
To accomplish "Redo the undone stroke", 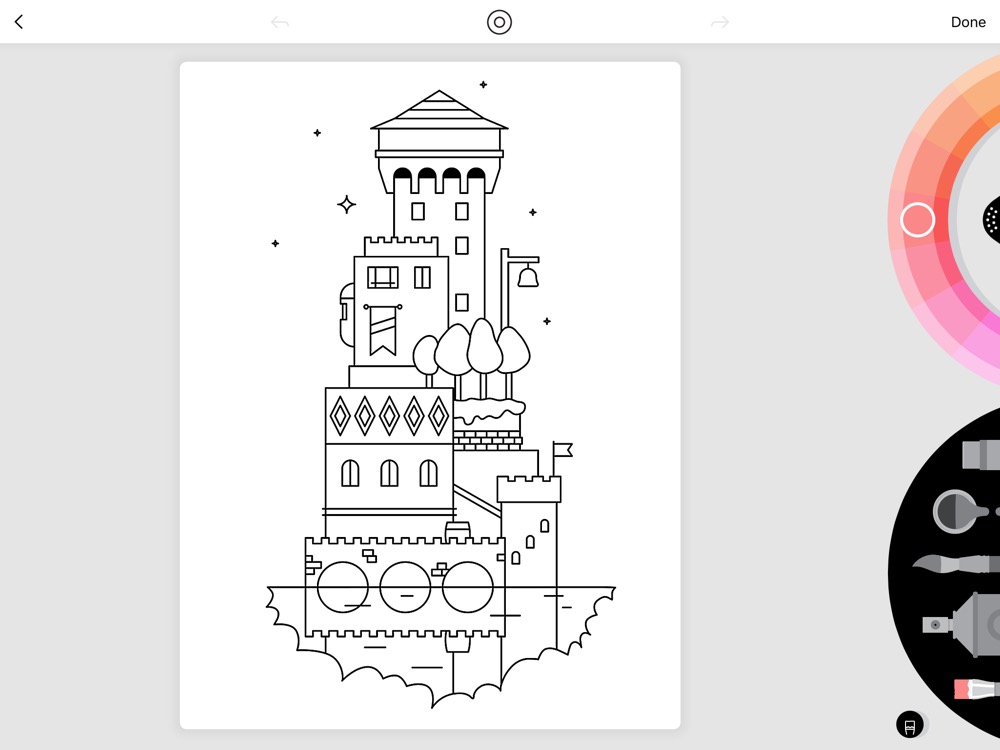I will pos(719,22).
